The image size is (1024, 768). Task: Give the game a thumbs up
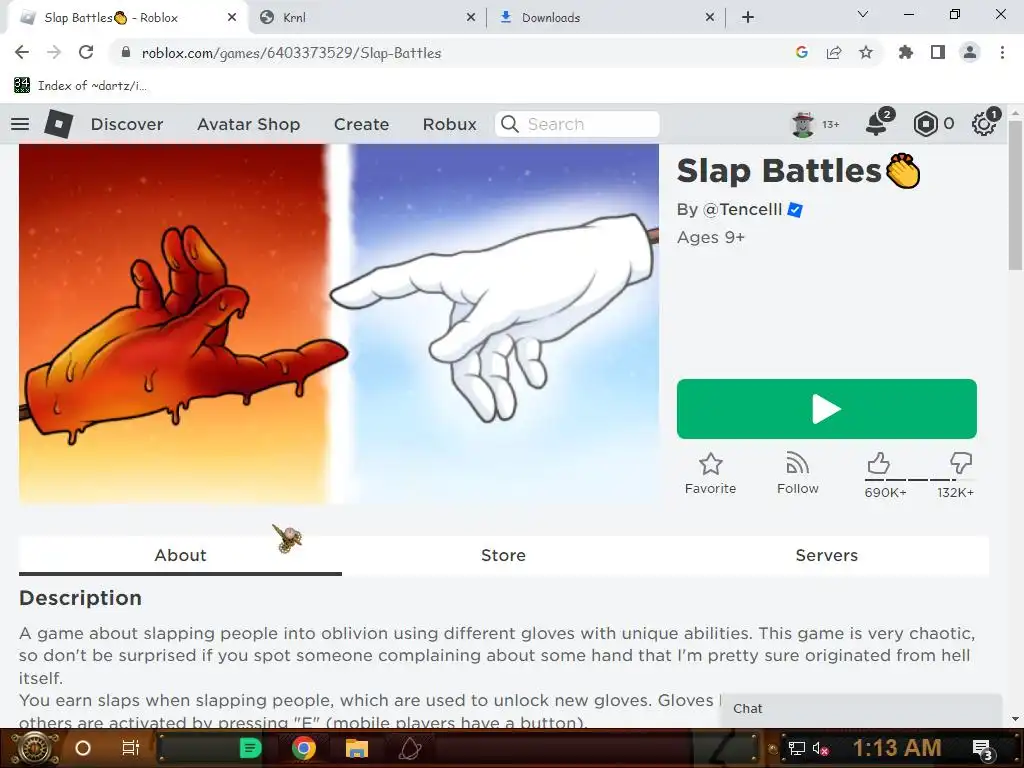878,463
